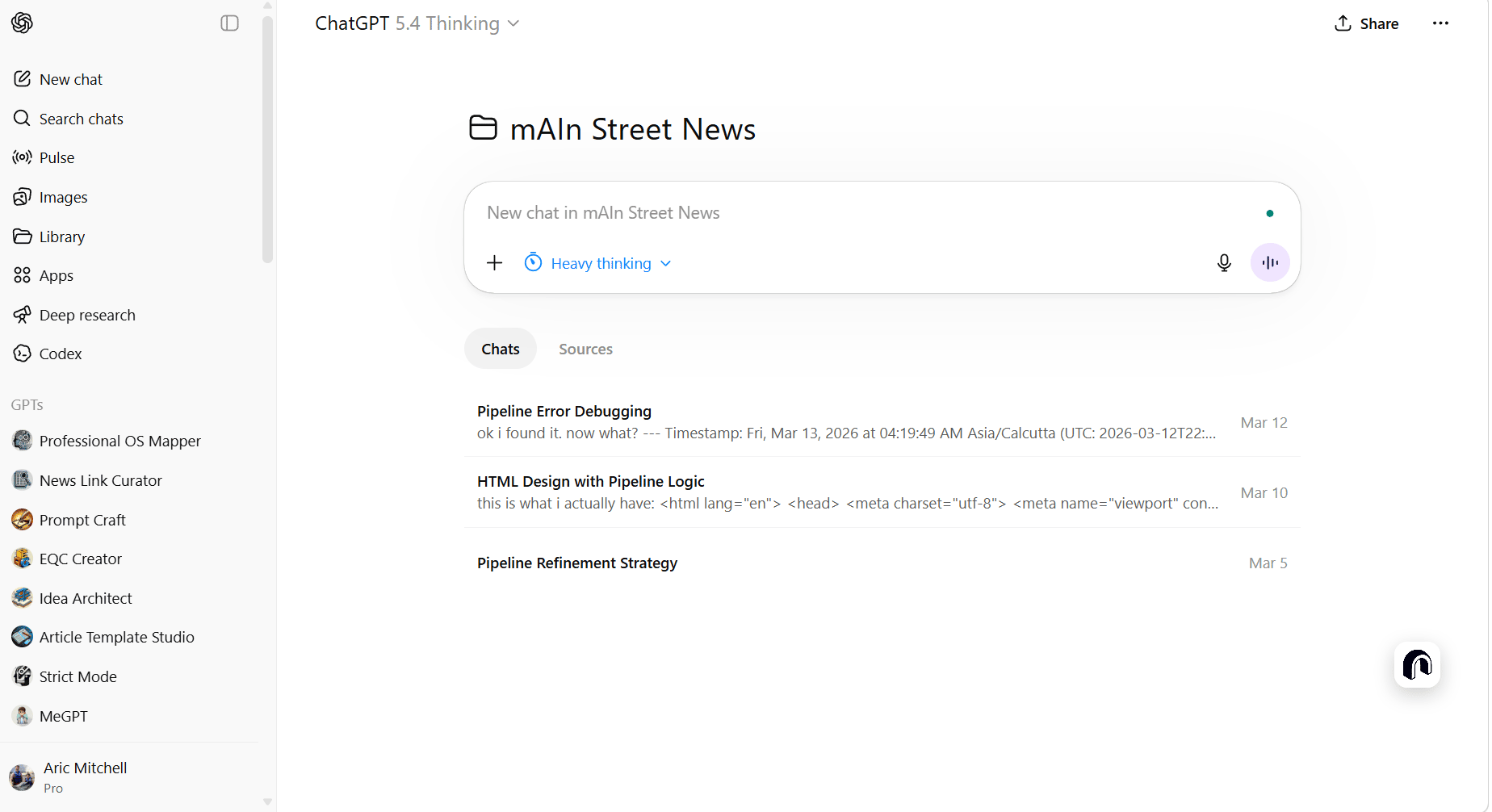The height and width of the screenshot is (812, 1492).
Task: Click the ChatGPT logo icon
Action: tap(23, 23)
